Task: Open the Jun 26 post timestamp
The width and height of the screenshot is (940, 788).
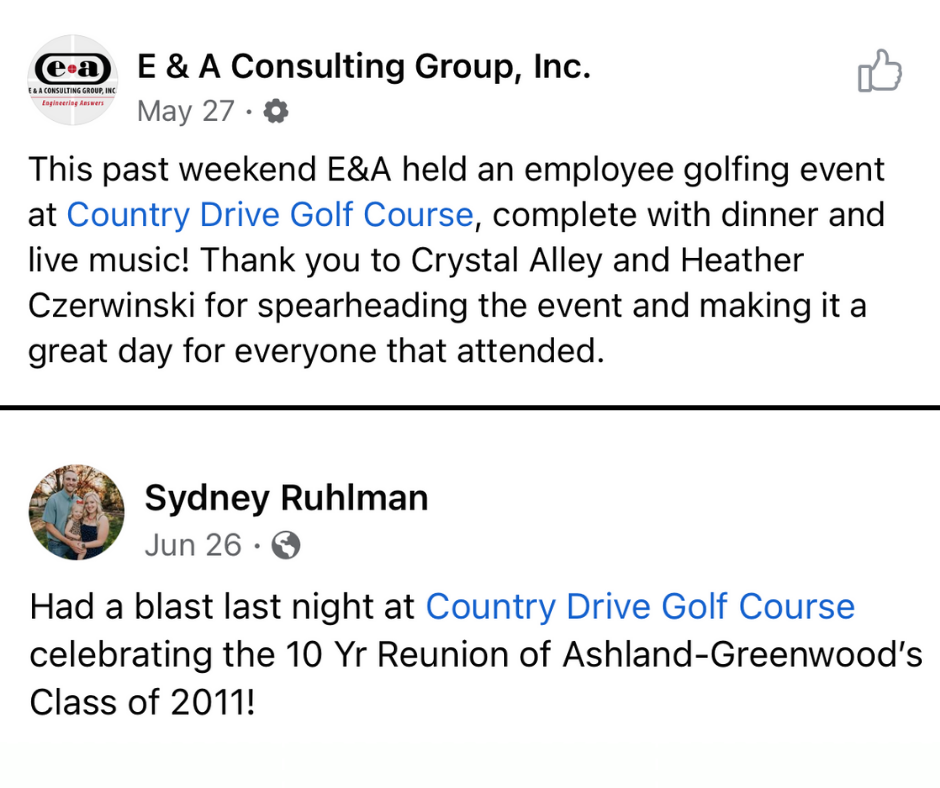Action: 193,545
